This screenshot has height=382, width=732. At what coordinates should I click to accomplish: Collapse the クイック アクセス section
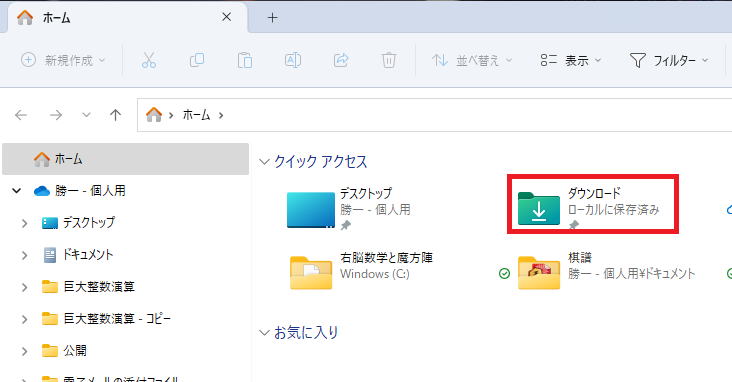pos(264,162)
